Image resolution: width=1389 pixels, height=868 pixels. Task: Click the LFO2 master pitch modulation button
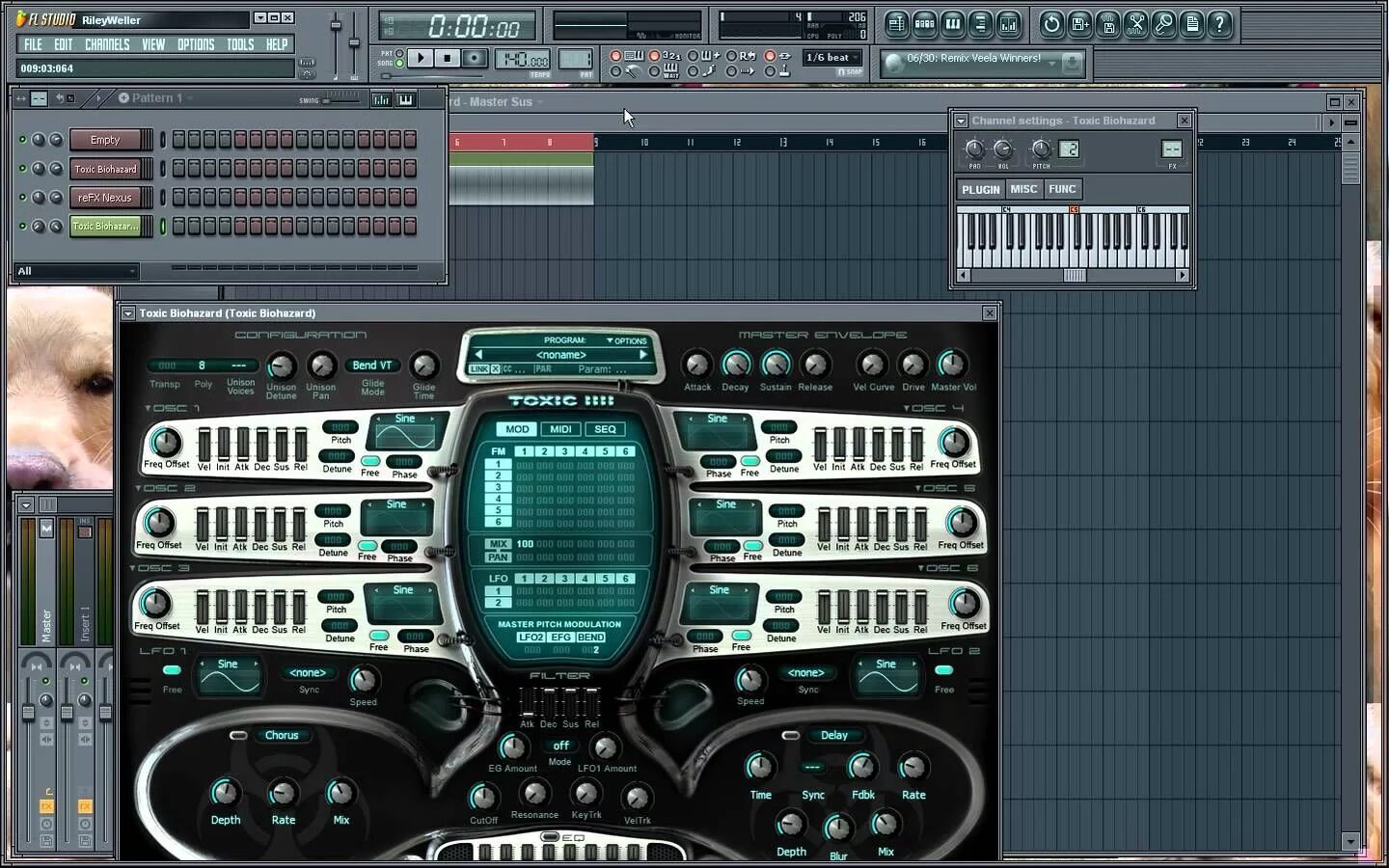531,637
